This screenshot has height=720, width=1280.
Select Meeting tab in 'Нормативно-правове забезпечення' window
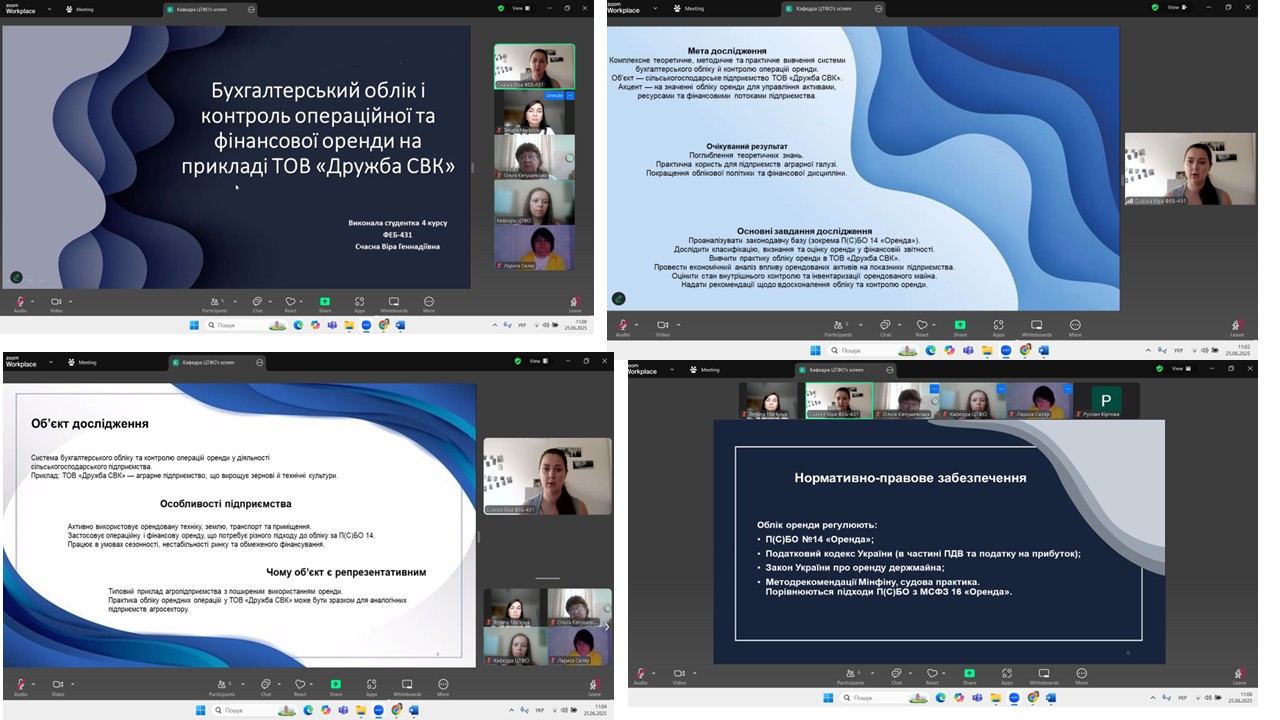(704, 370)
